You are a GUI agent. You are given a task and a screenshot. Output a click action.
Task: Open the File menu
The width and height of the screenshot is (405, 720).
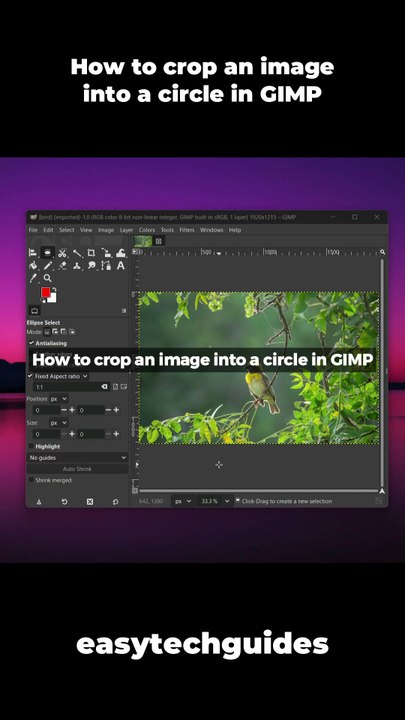(33, 230)
